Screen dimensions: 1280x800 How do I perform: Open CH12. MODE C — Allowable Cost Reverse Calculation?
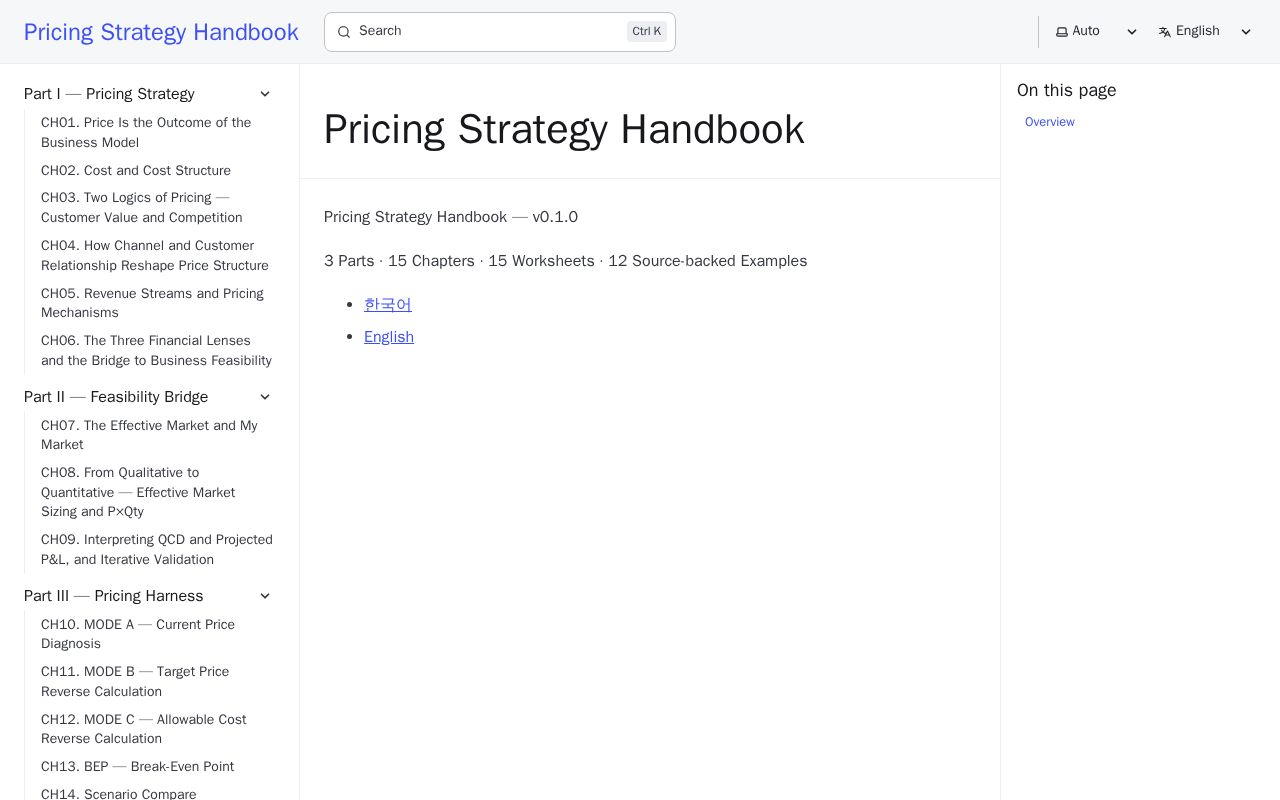[x=157, y=729]
